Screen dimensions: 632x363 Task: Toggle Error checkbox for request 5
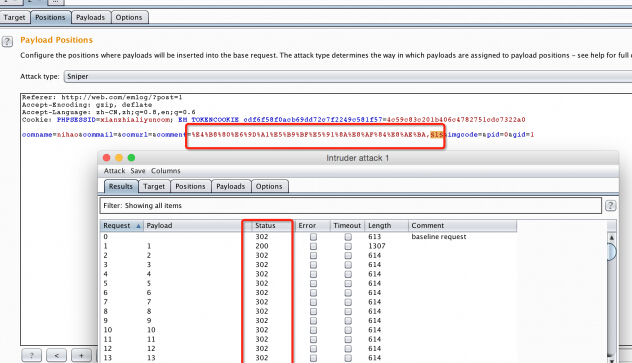(x=313, y=284)
